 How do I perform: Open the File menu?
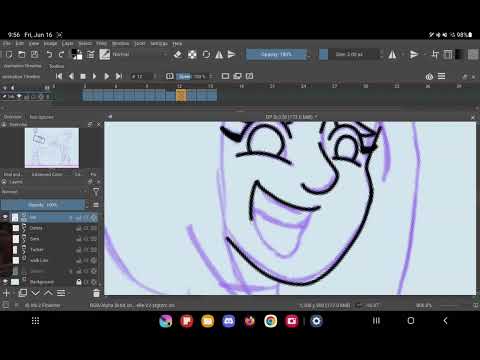tap(7, 44)
